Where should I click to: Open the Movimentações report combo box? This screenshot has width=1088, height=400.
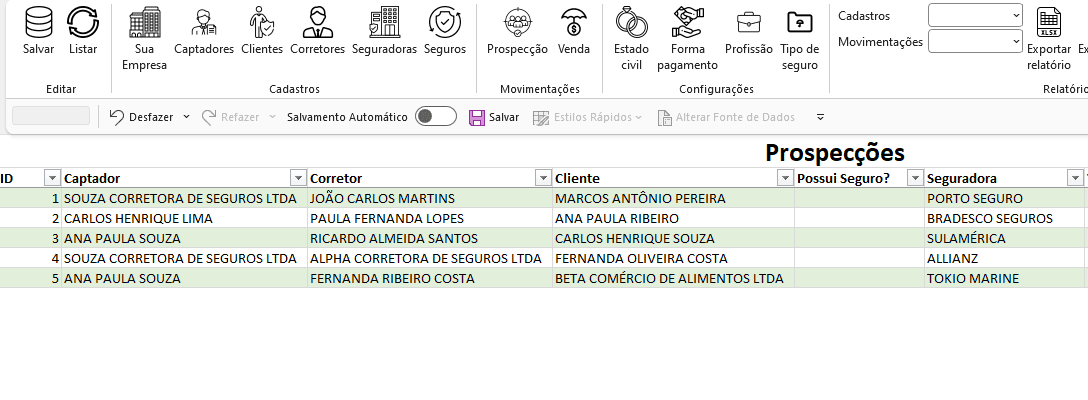tap(975, 42)
